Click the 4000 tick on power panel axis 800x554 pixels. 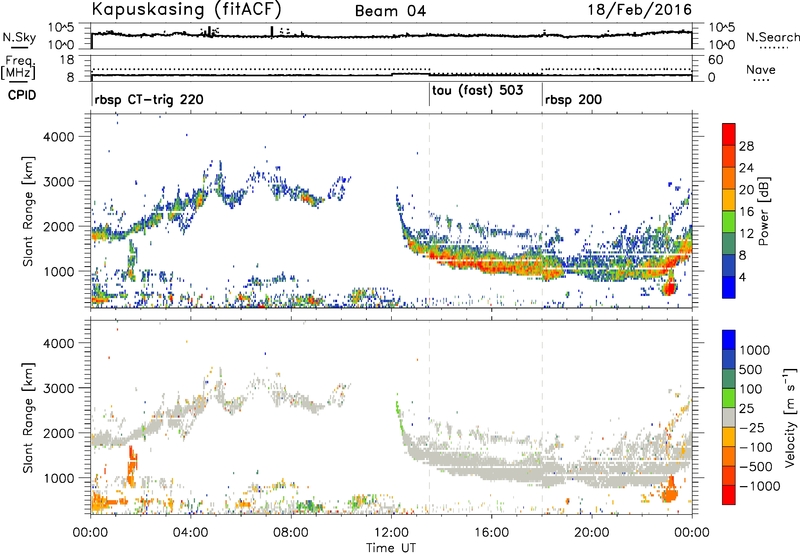(x=59, y=137)
